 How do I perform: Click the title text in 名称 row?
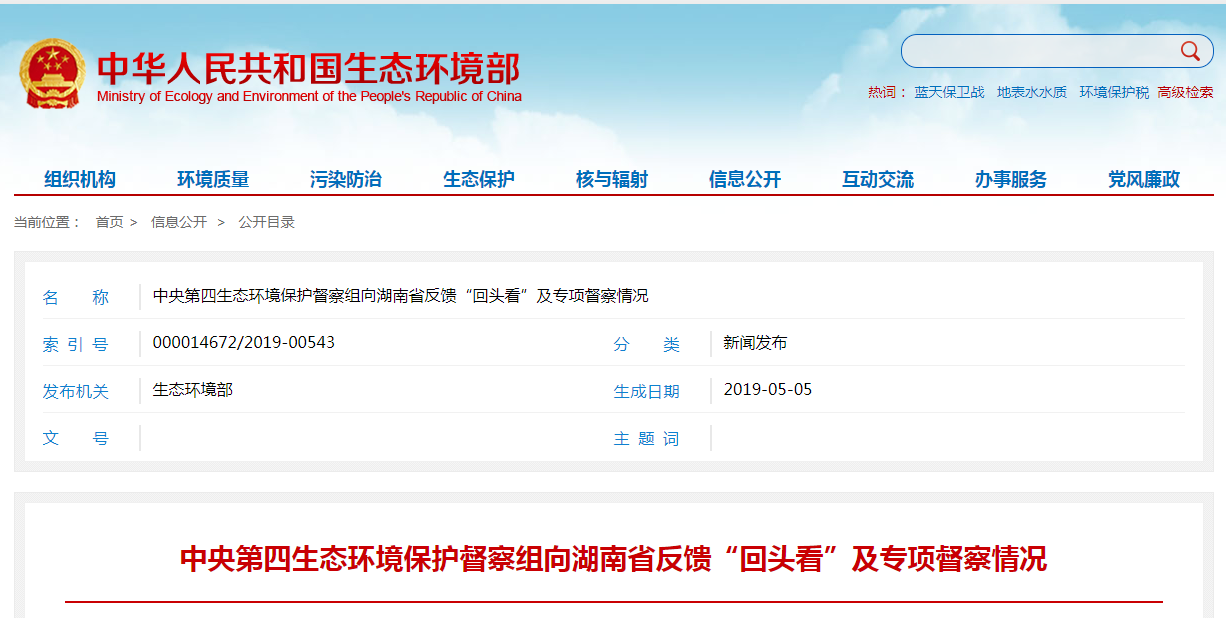[400, 296]
